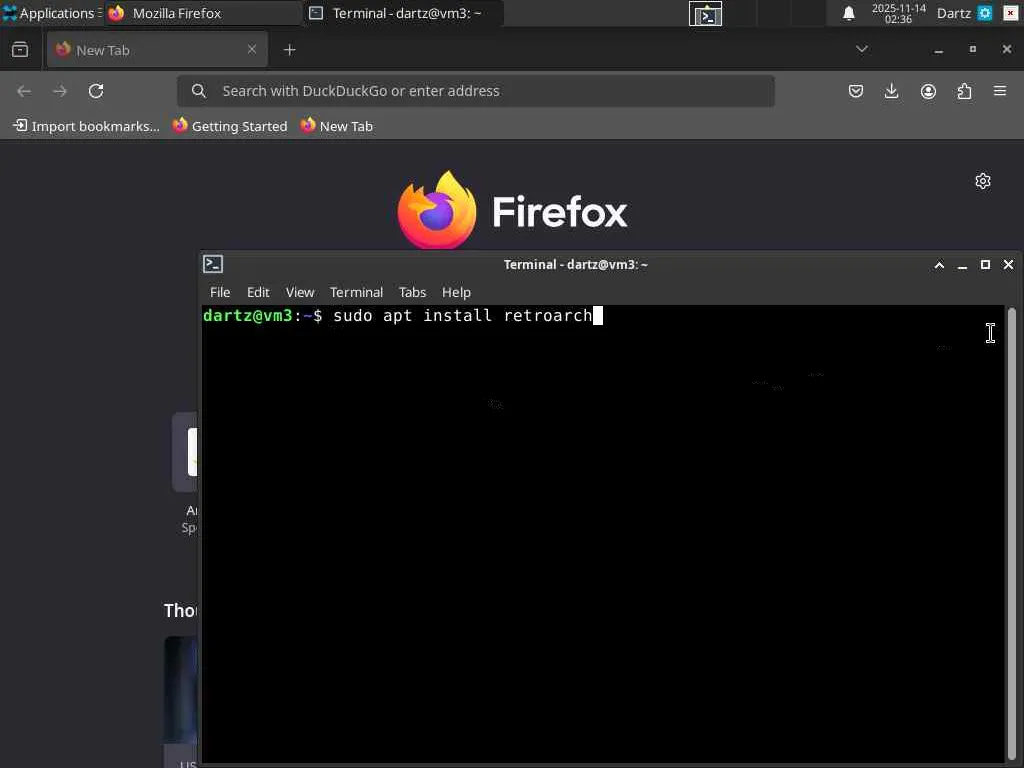The image size is (1024, 768).
Task: Maximize the terminal window
Action: (x=985, y=264)
